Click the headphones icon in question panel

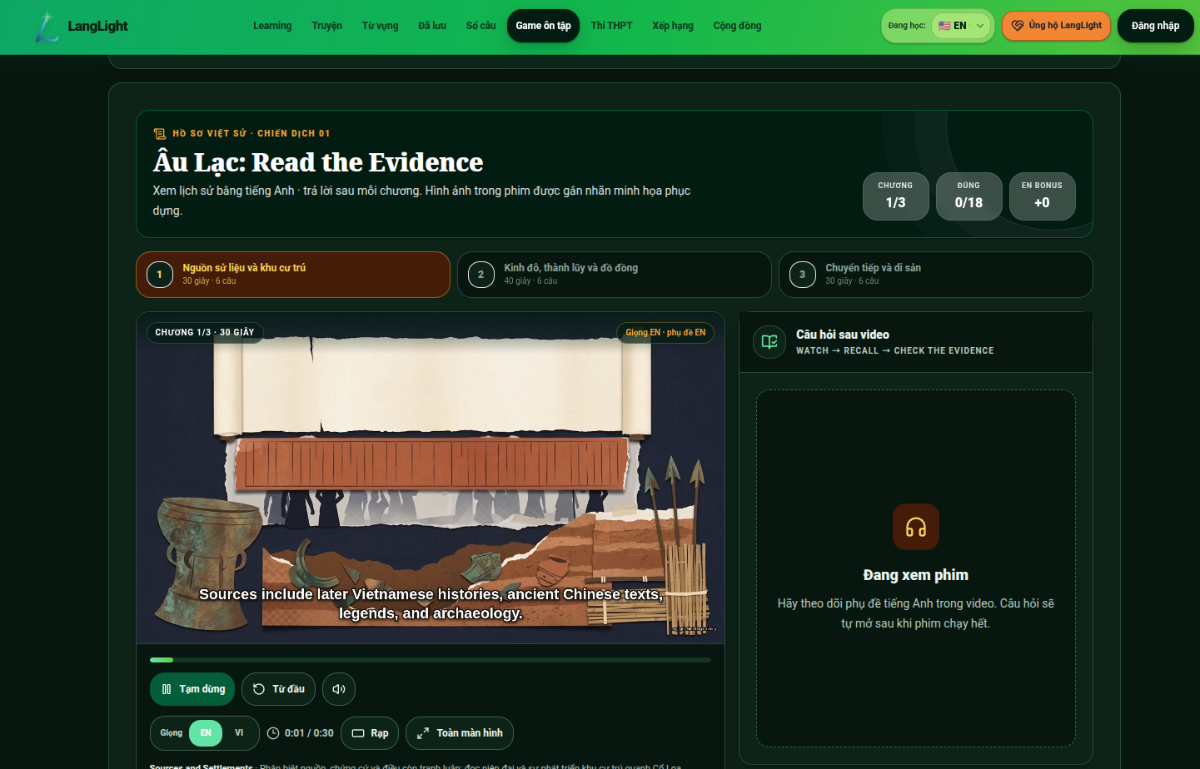tap(916, 527)
